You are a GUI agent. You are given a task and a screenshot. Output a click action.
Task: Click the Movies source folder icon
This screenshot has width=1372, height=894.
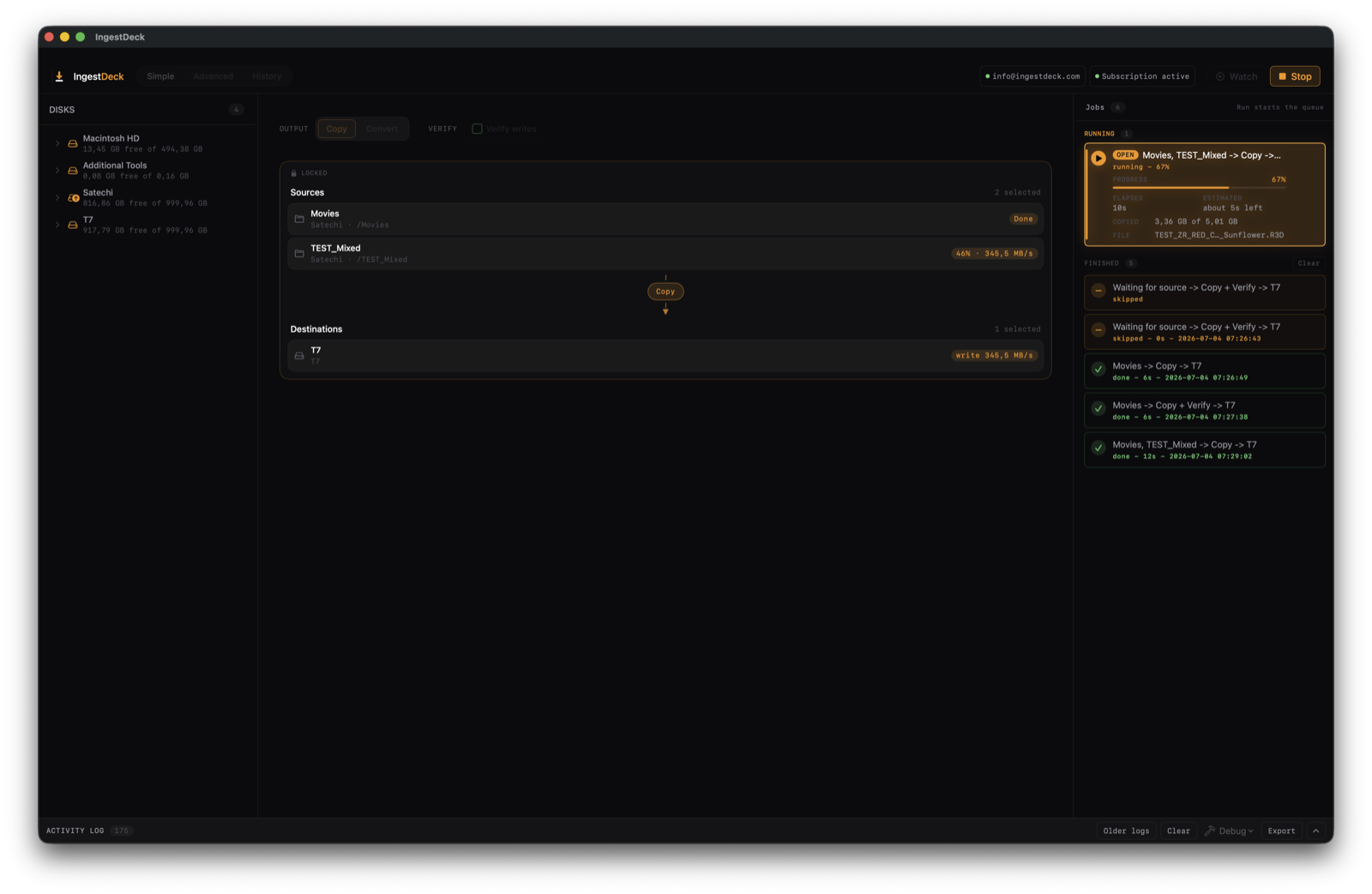[299, 219]
